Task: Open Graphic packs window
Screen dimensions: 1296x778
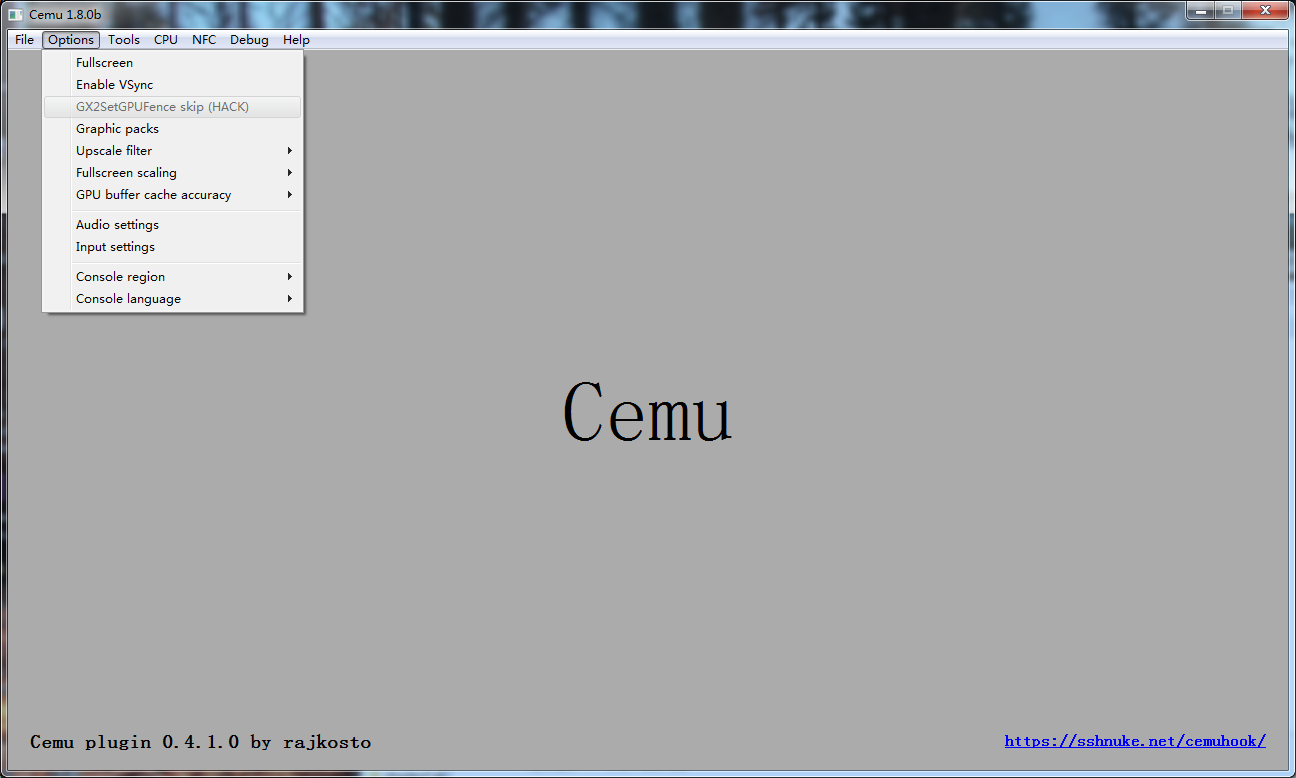Action: click(x=172, y=129)
